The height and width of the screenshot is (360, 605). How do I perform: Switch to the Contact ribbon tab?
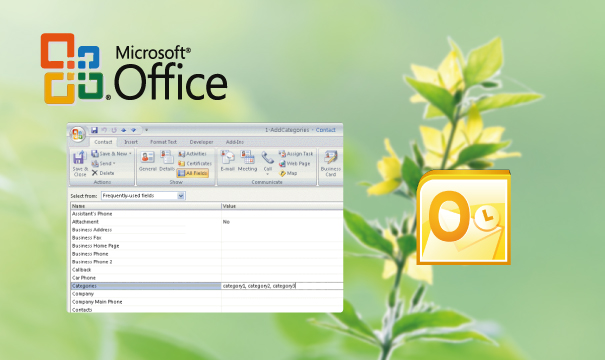click(x=103, y=142)
